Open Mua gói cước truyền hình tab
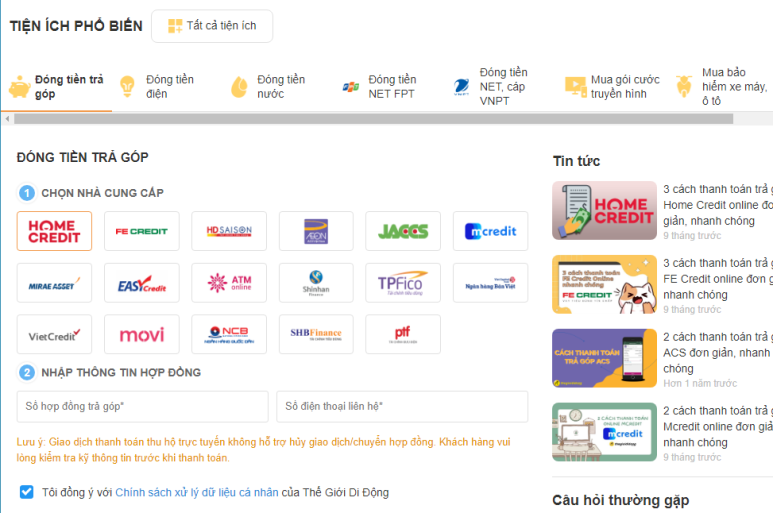Image resolution: width=773 pixels, height=513 pixels. (x=612, y=87)
